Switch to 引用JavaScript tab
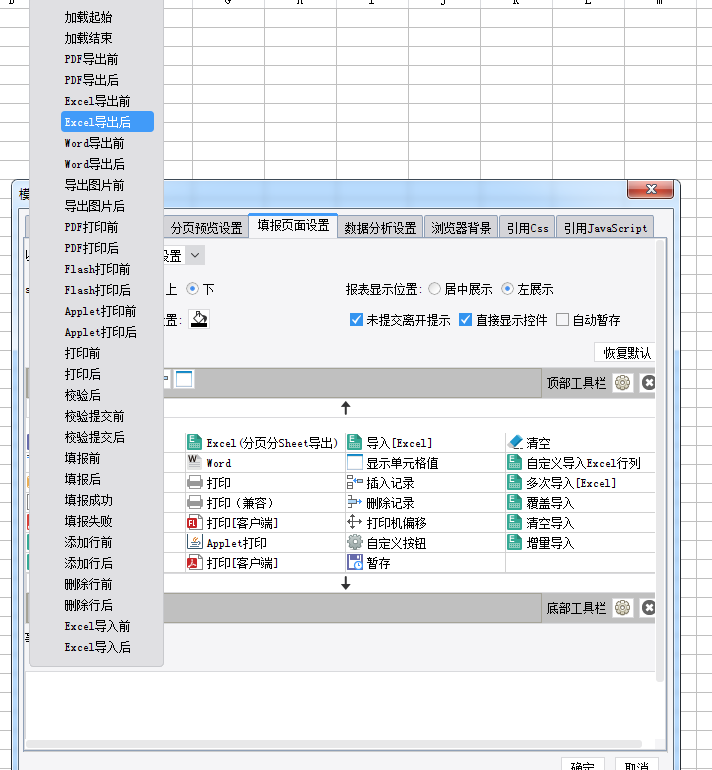 pos(605,228)
